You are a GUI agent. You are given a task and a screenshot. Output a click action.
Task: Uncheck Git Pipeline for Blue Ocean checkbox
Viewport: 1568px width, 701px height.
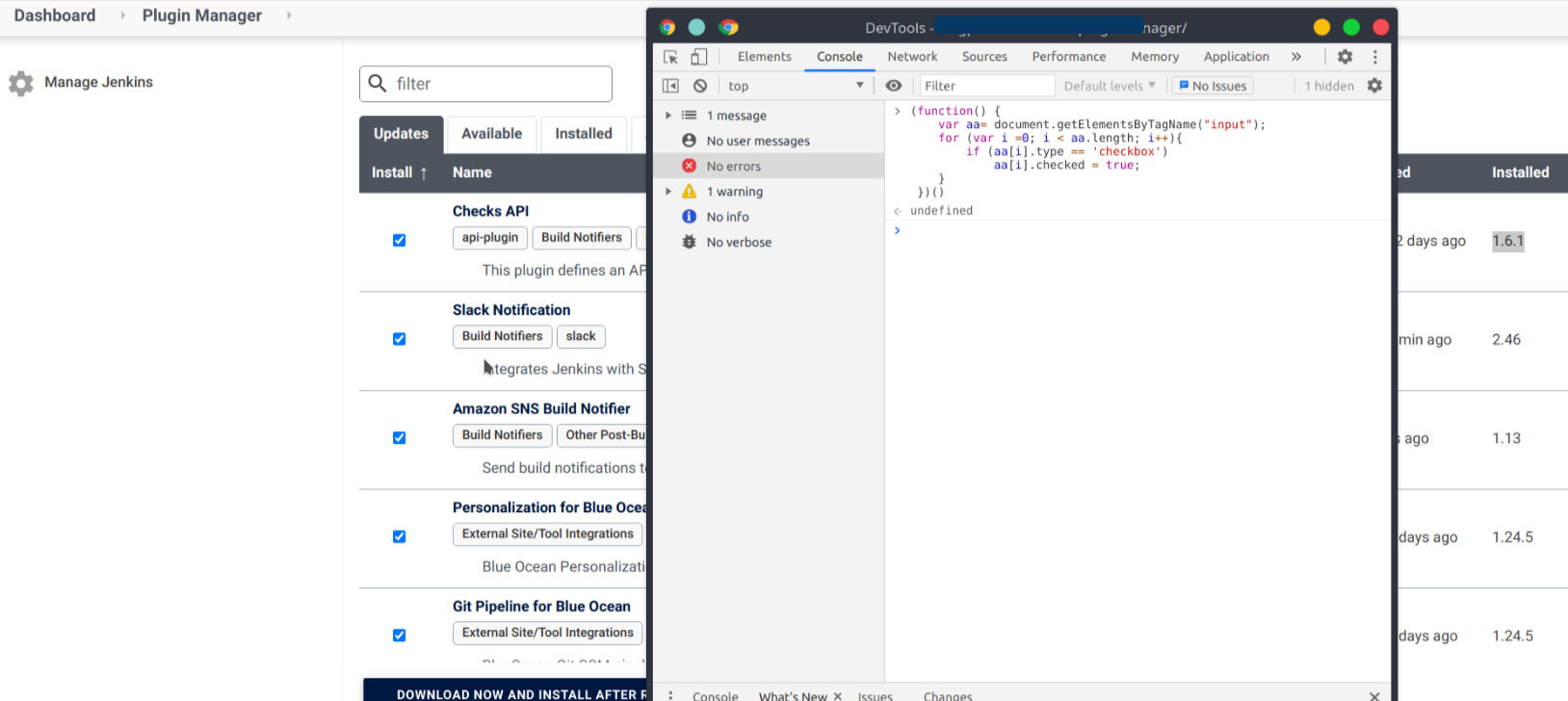[x=399, y=636]
